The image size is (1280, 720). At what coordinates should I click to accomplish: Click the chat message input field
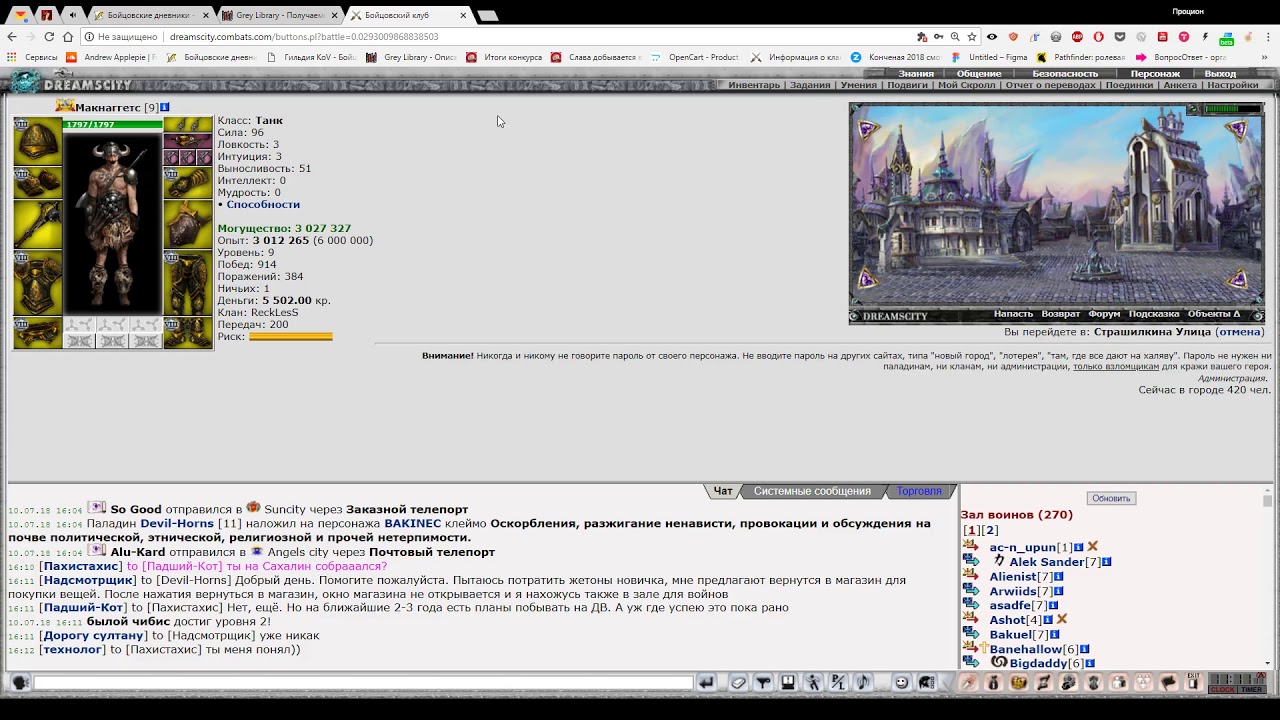tap(363, 683)
